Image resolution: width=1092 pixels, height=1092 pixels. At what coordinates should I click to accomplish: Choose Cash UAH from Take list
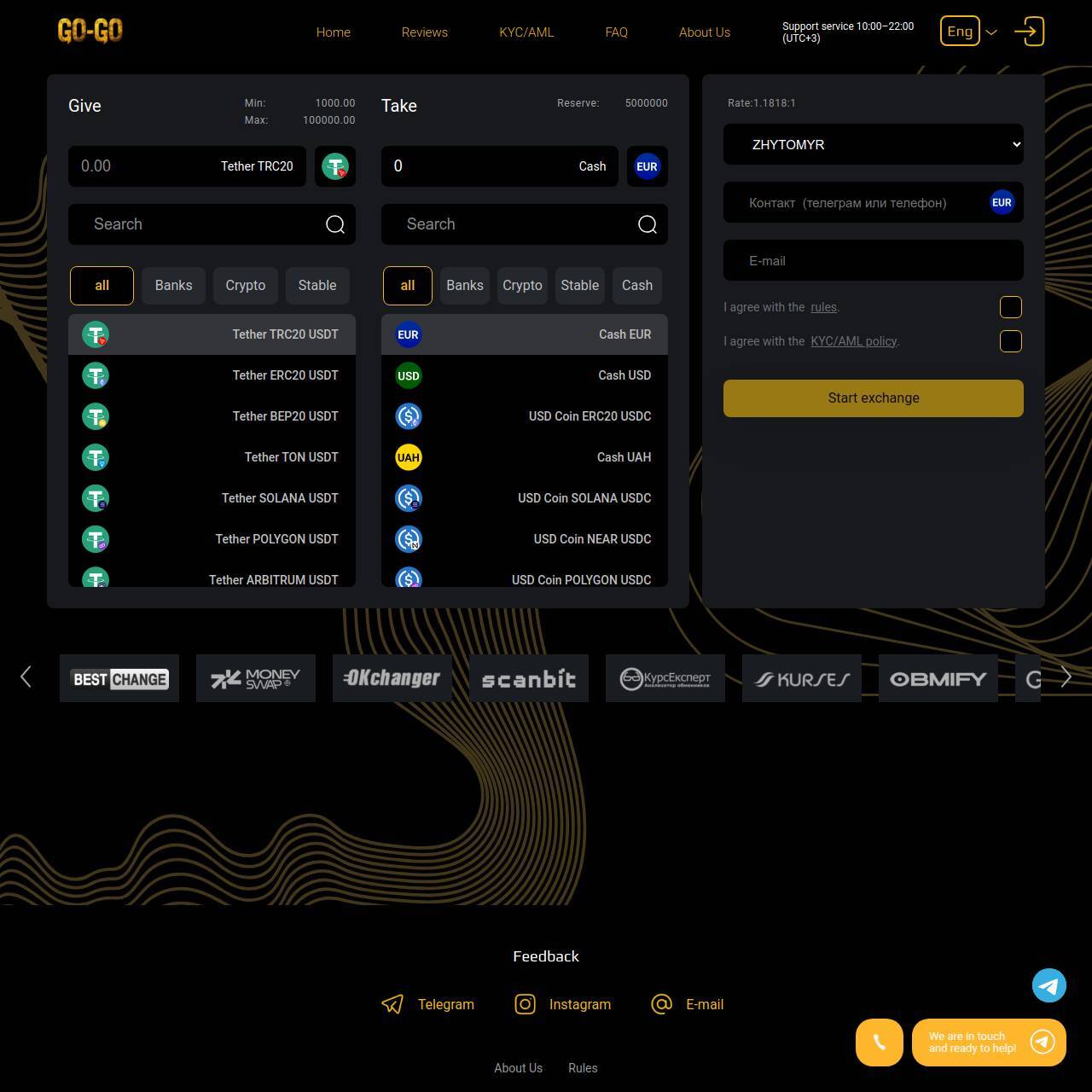(x=524, y=457)
